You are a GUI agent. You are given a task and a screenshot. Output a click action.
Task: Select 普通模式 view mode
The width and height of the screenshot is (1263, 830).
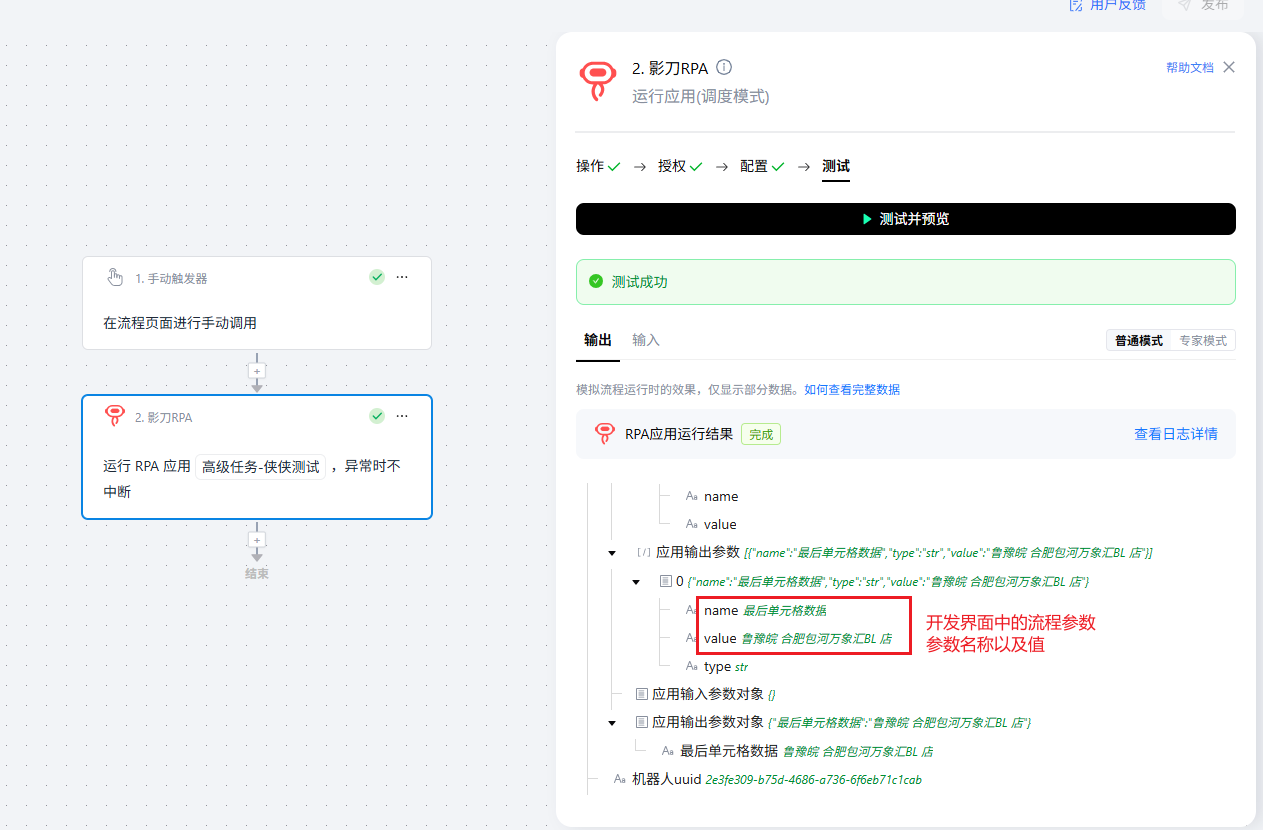click(x=1139, y=341)
